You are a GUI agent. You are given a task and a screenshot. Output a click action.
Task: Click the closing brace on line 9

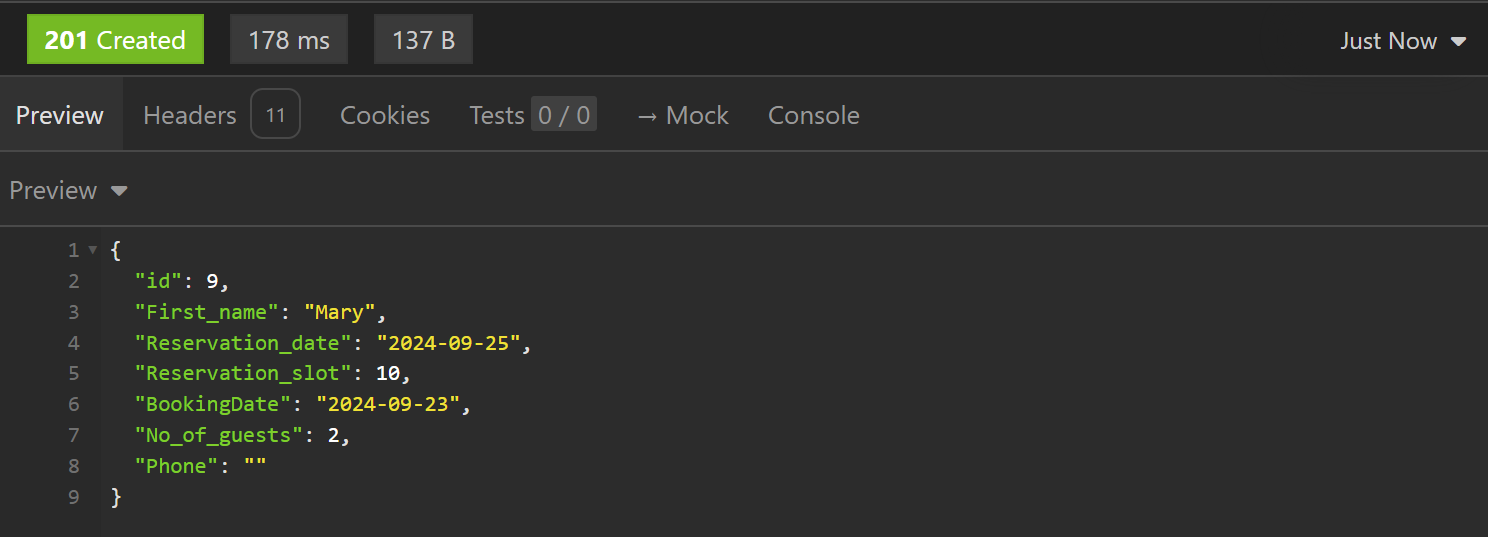coord(116,497)
